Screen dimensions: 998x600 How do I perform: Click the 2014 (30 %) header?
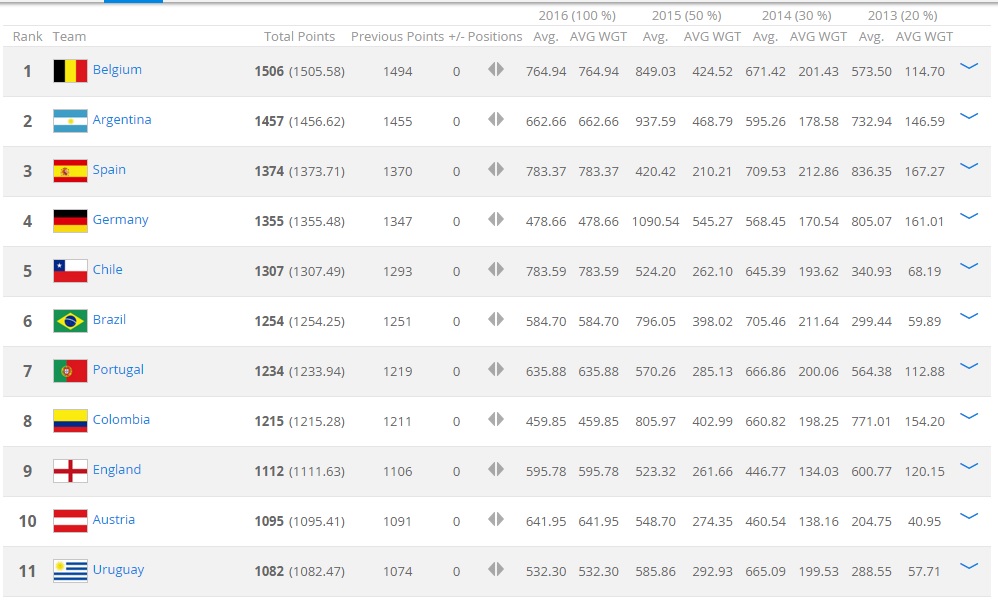pos(797,15)
